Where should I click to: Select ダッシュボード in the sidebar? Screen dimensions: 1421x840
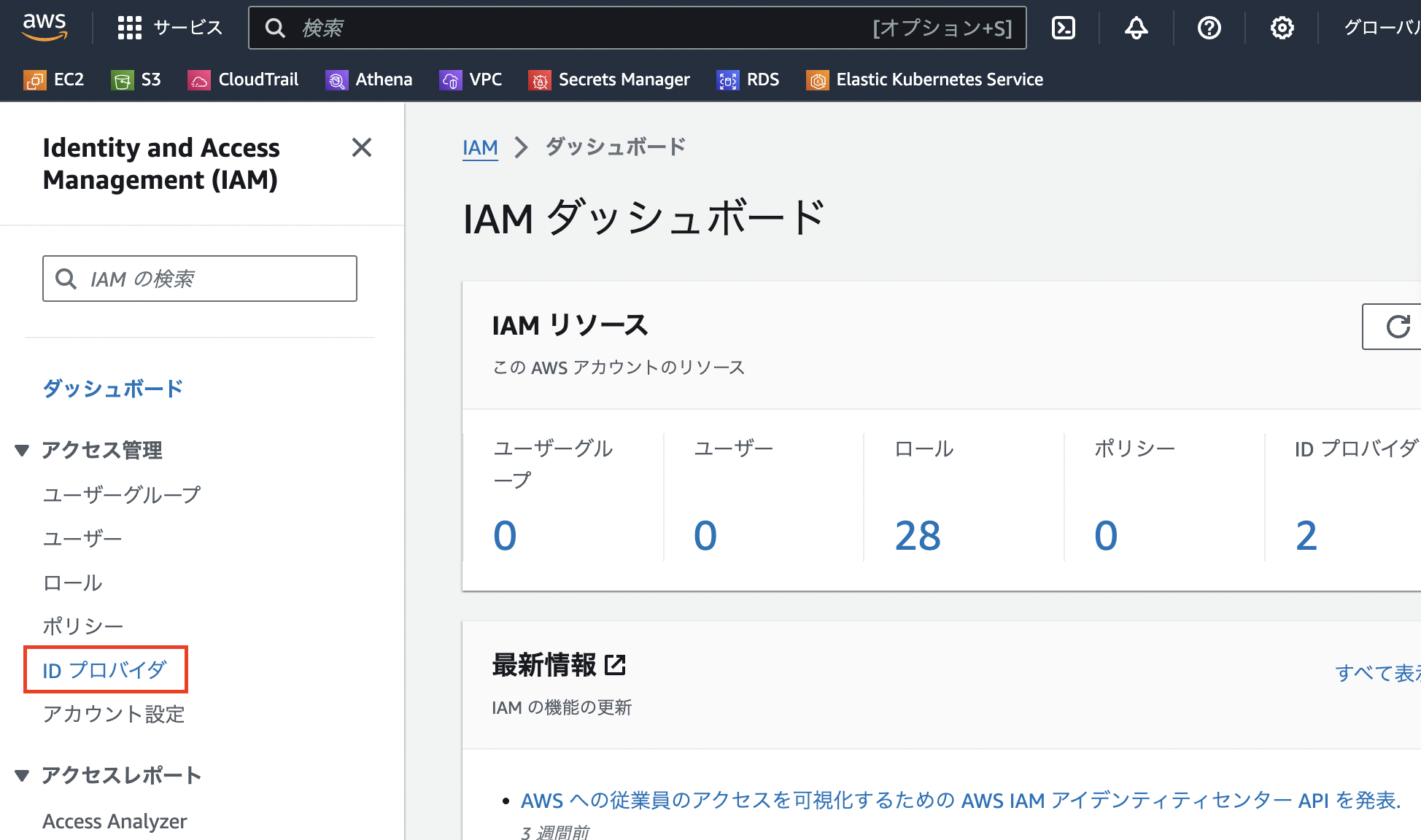(x=113, y=389)
